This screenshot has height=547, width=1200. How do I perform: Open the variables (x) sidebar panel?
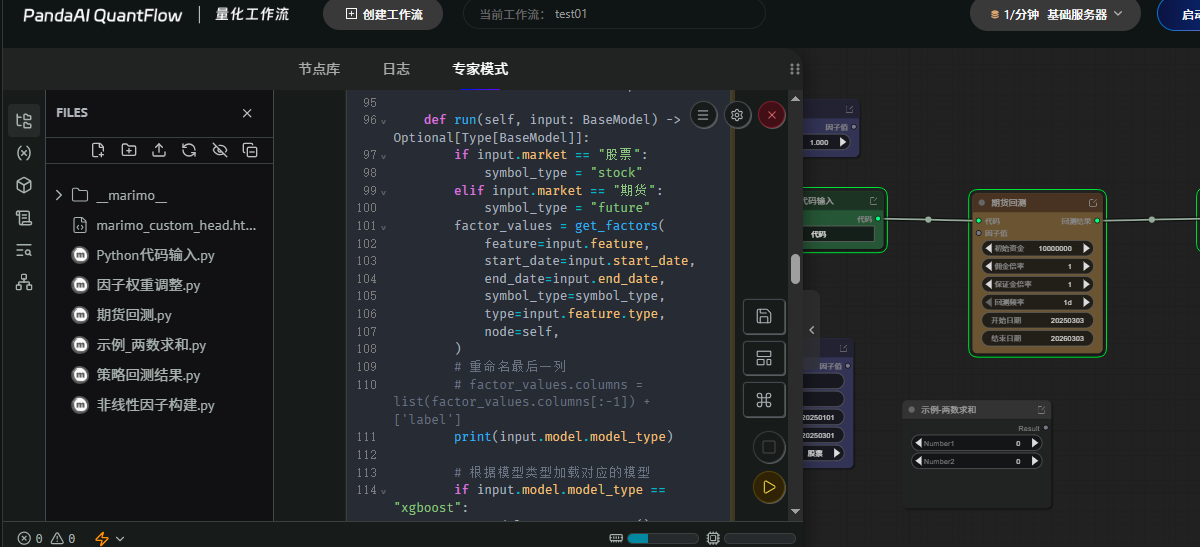point(24,153)
